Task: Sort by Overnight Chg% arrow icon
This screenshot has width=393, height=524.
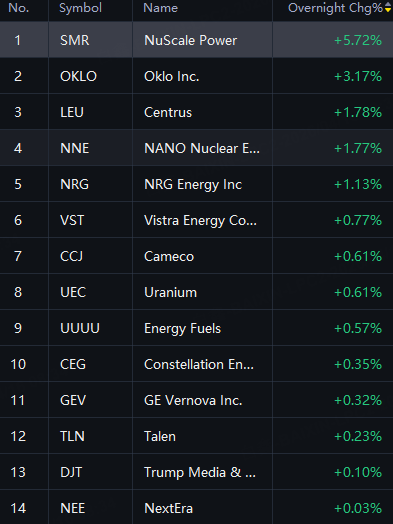Action: click(x=388, y=8)
